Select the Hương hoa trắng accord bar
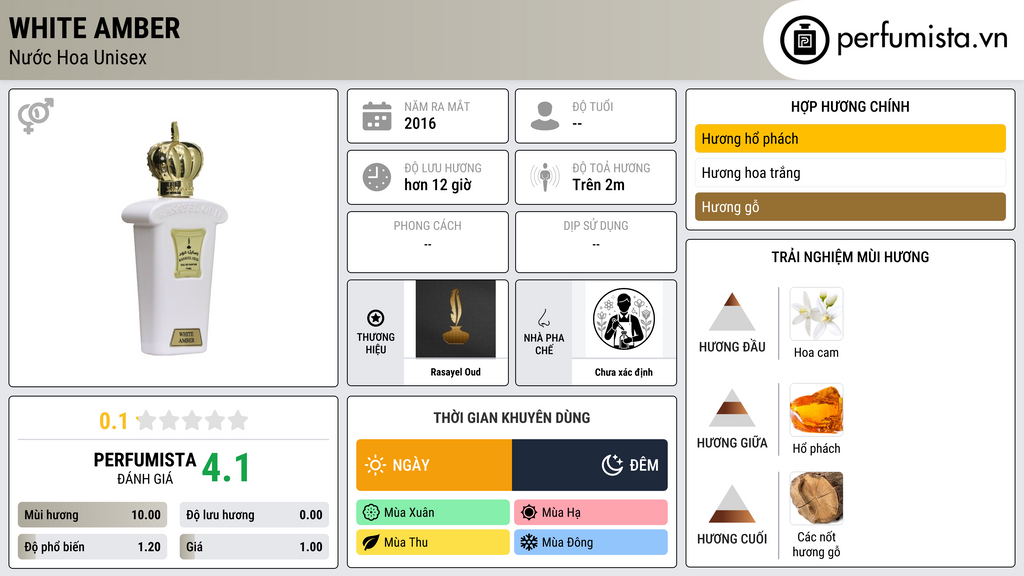 tap(850, 173)
